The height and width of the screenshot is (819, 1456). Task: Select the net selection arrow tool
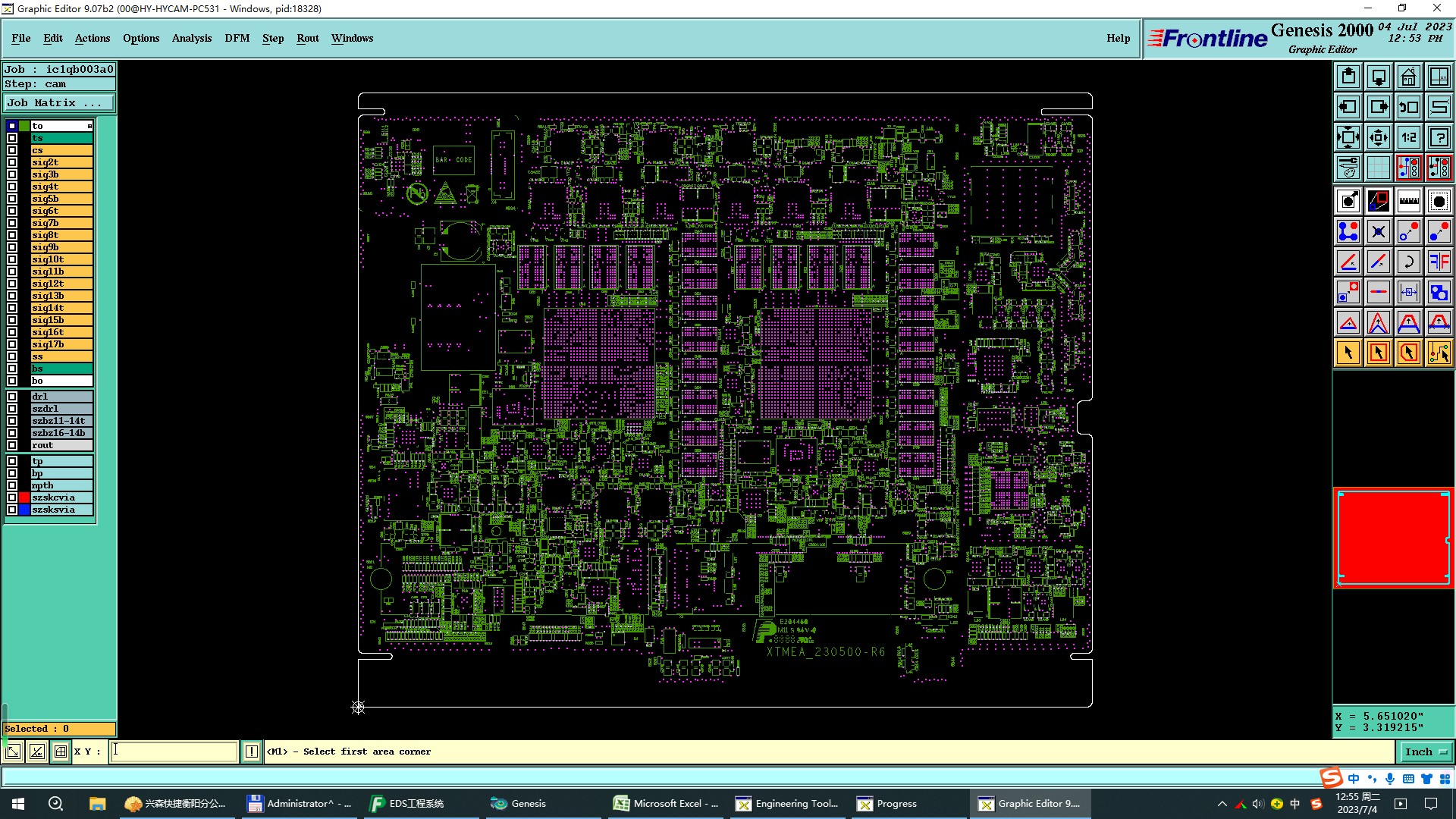tap(1439, 353)
